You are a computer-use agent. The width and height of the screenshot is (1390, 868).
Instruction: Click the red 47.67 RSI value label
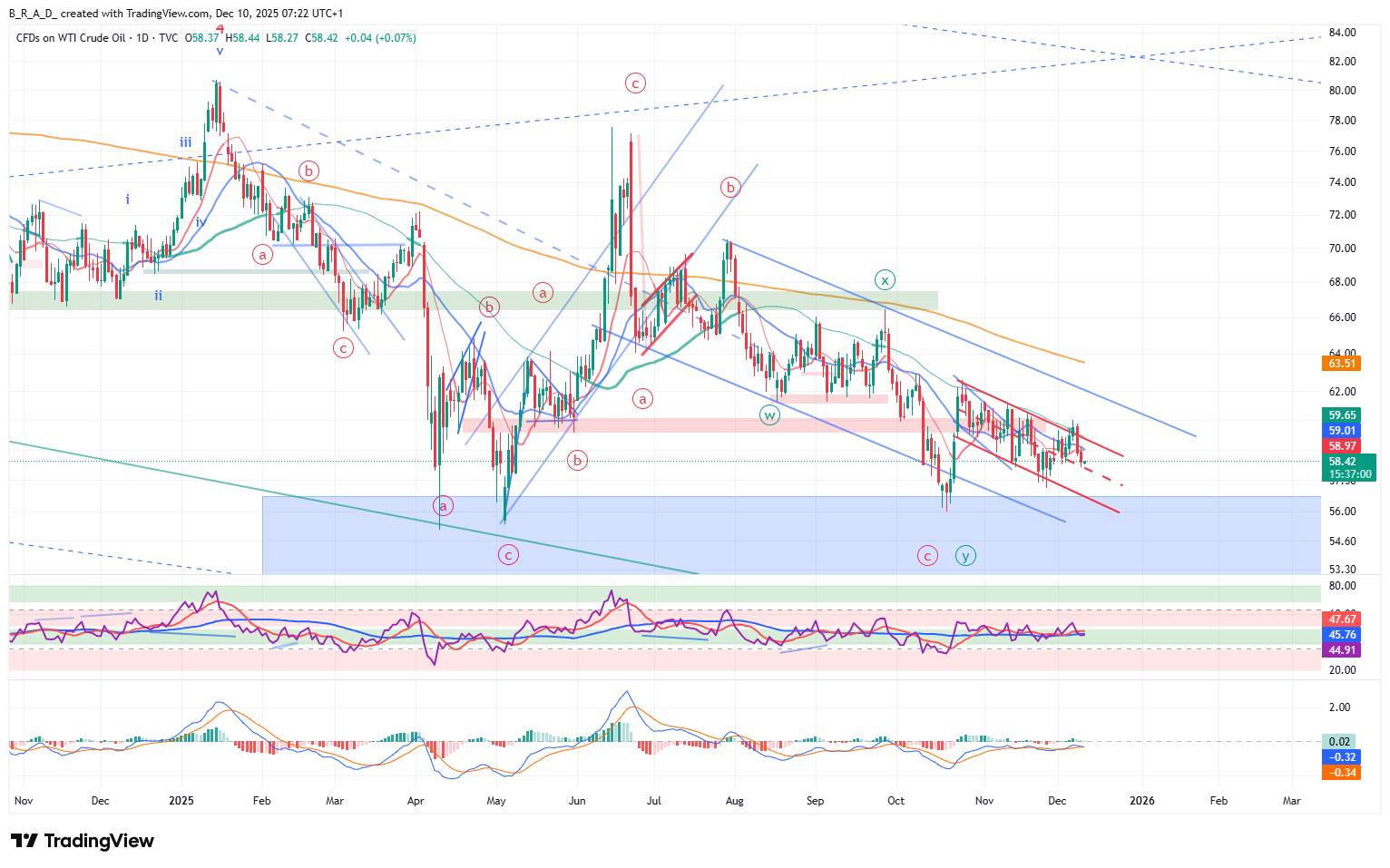tap(1342, 619)
